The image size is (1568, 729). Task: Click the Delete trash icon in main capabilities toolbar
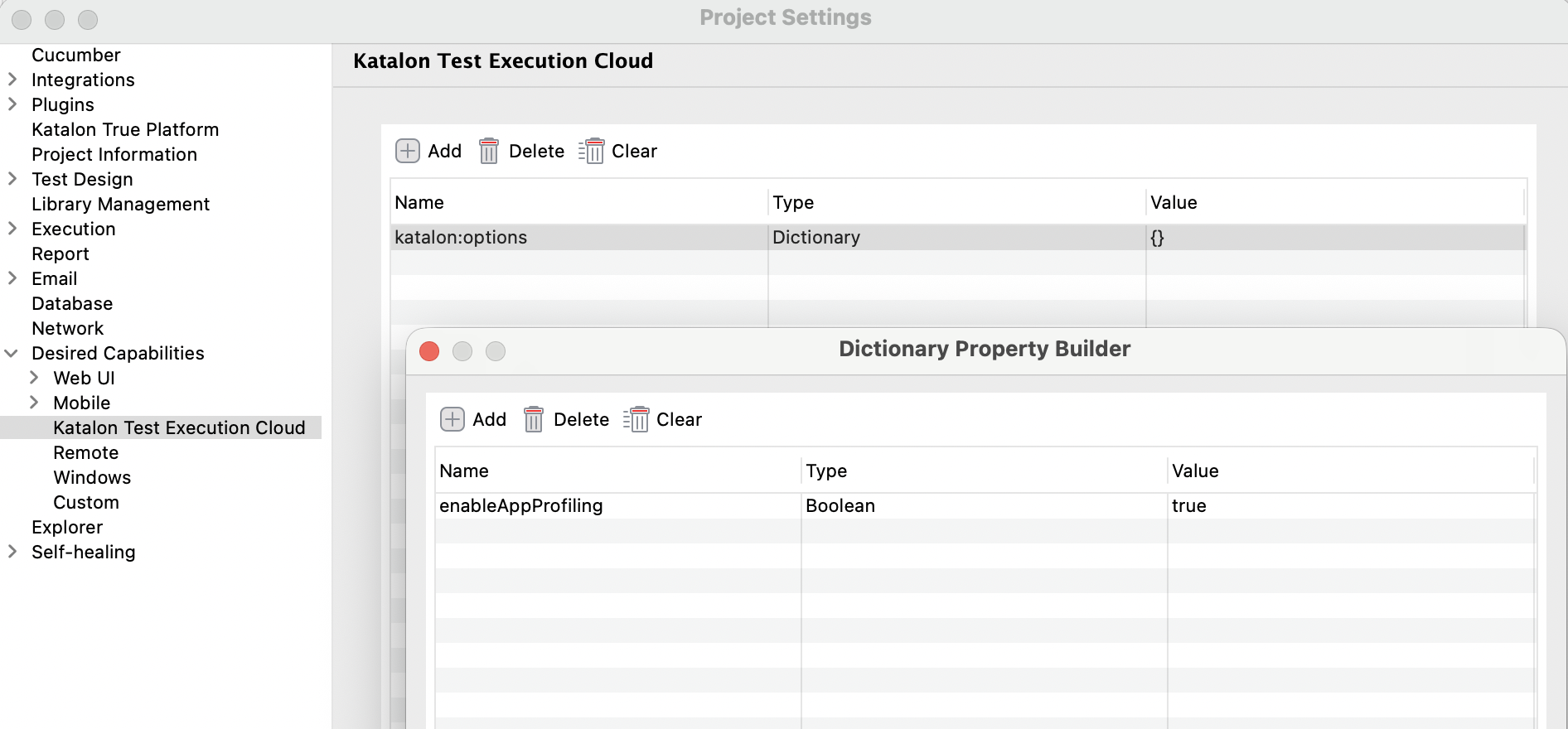[x=489, y=151]
